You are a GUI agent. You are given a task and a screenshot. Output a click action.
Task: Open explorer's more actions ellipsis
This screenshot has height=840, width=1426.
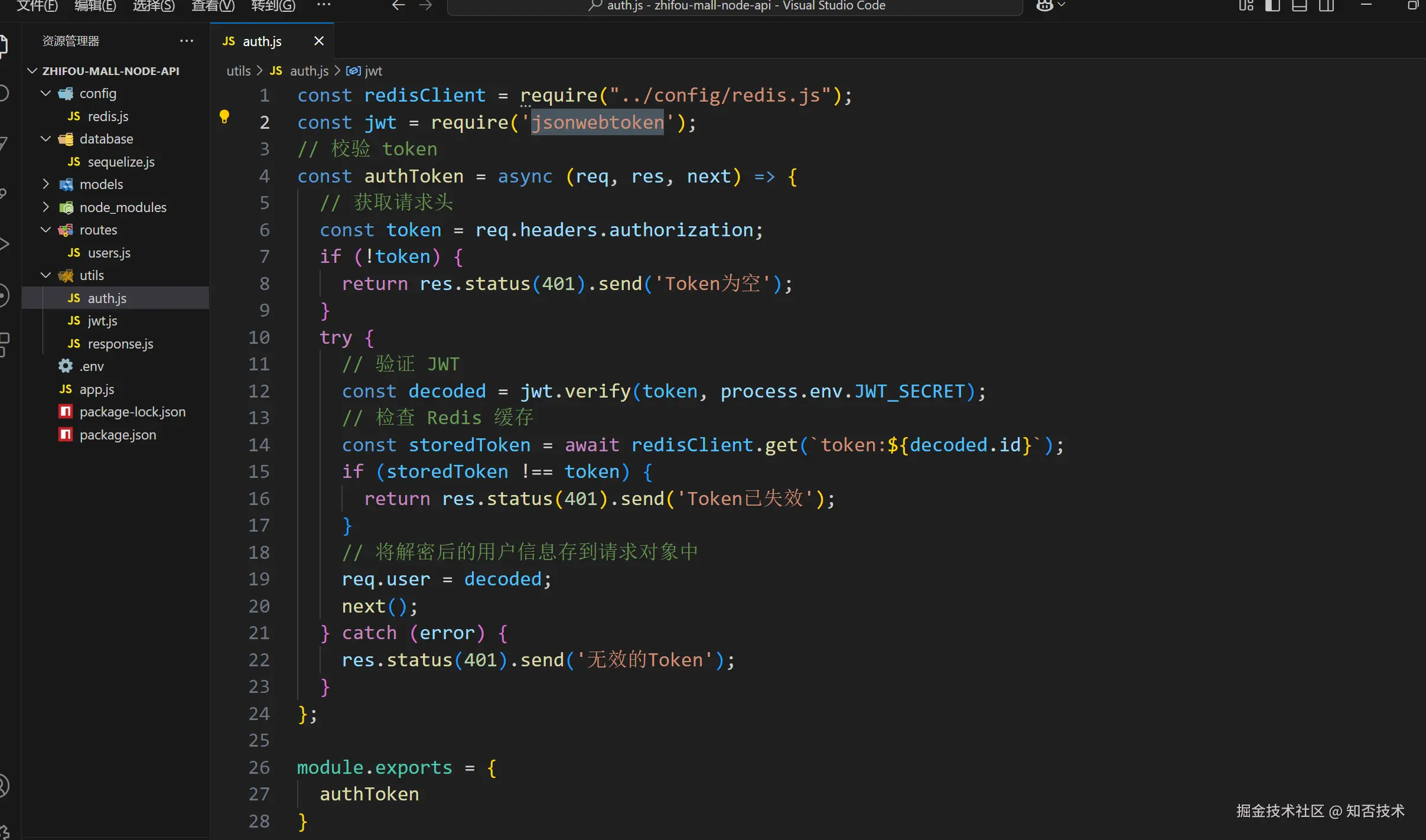pyautogui.click(x=187, y=41)
